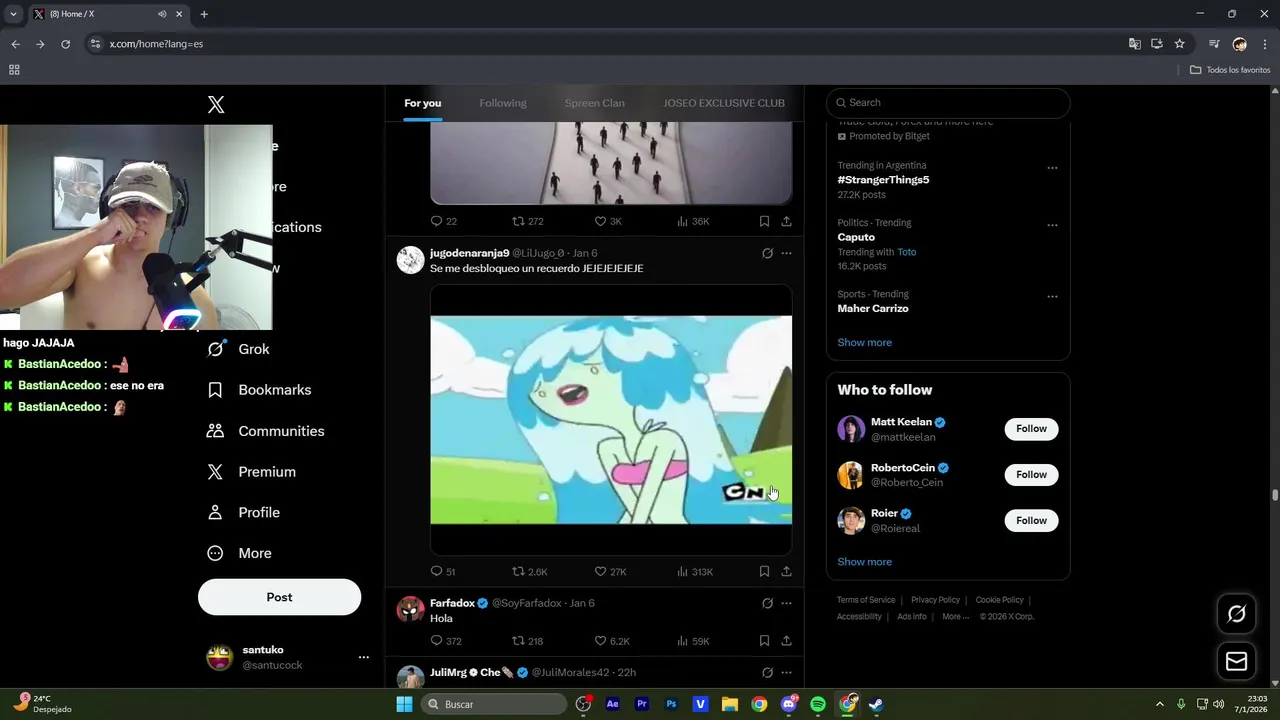Image resolution: width=1280 pixels, height=720 pixels.
Task: Focus the X Search field
Action: click(x=948, y=102)
